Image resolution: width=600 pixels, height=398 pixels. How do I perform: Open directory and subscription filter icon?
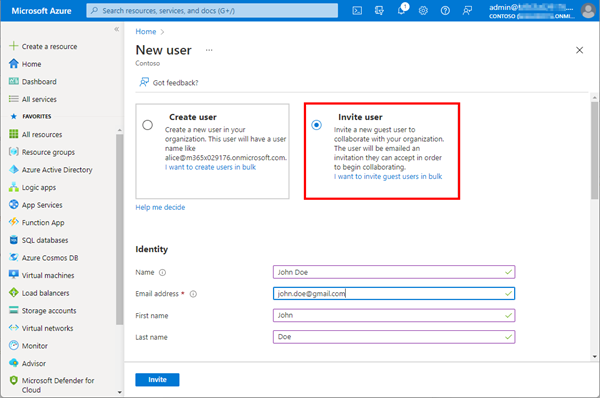click(379, 11)
